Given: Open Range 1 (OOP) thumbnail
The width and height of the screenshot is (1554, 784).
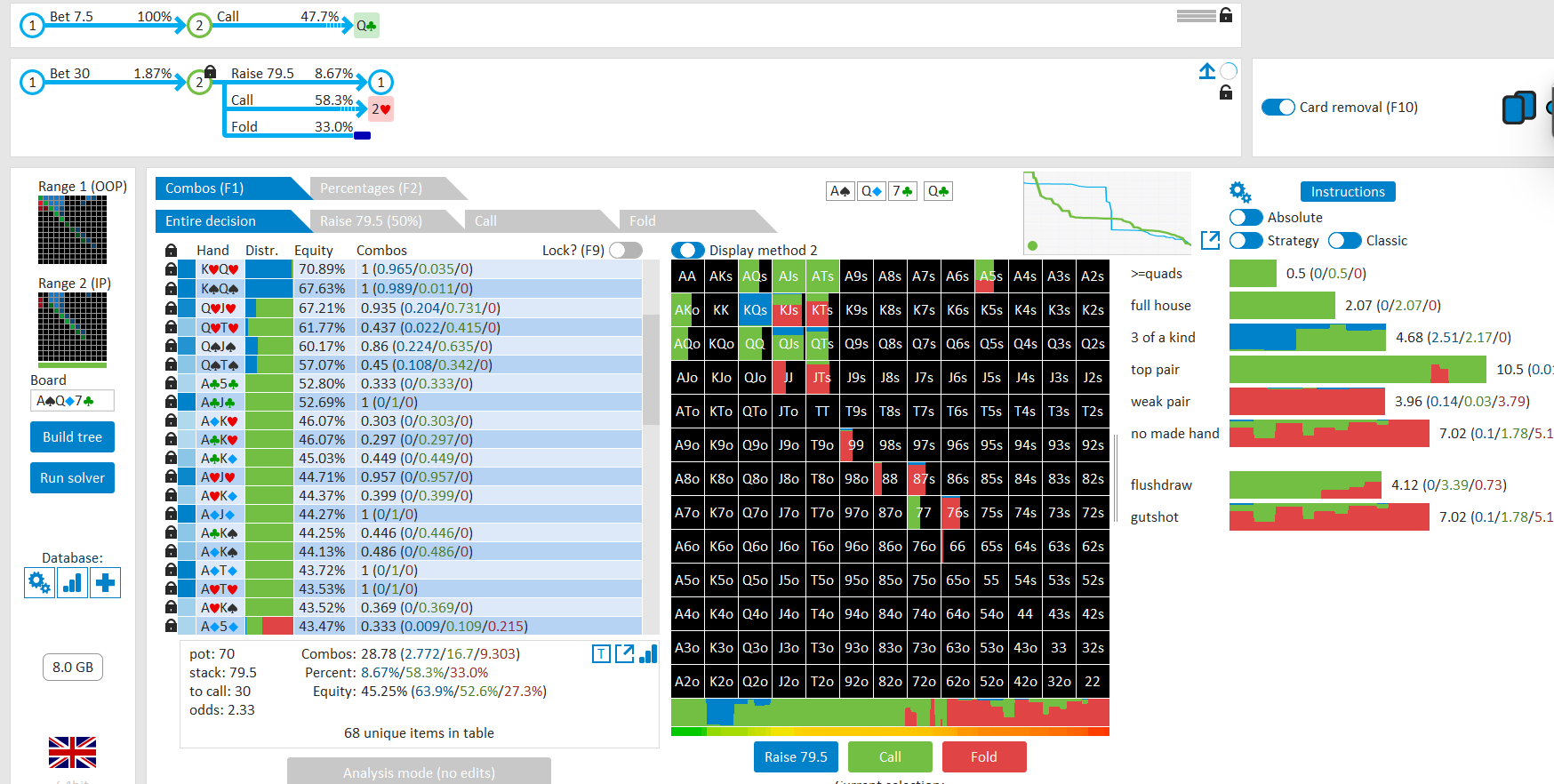Looking at the screenshot, I should [72, 230].
